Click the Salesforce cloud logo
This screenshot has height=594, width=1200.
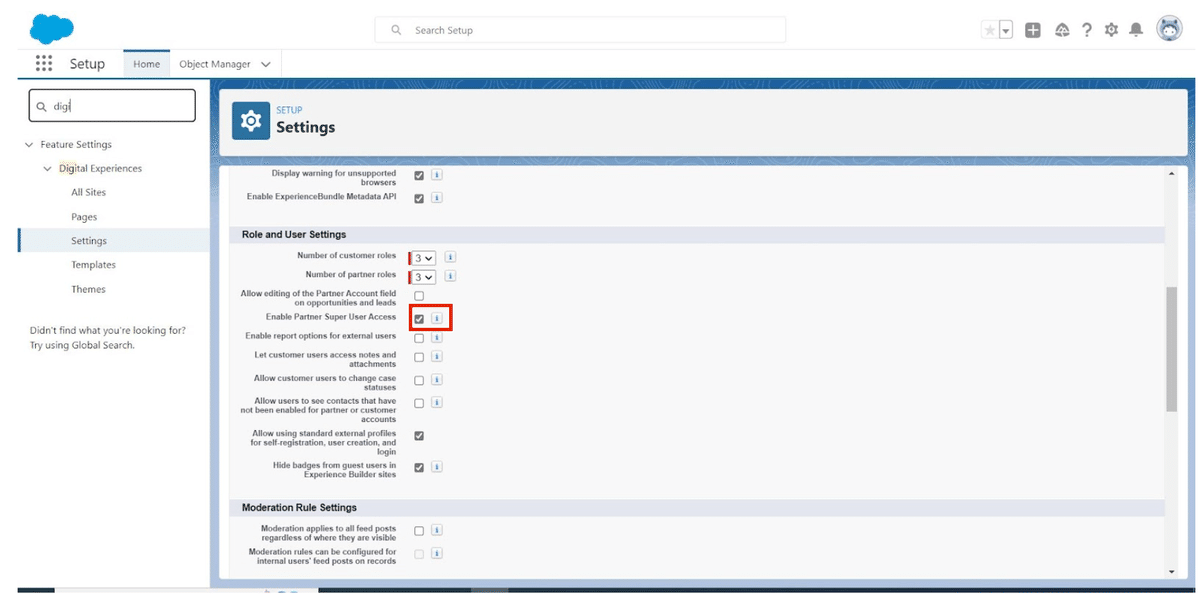click(x=51, y=28)
